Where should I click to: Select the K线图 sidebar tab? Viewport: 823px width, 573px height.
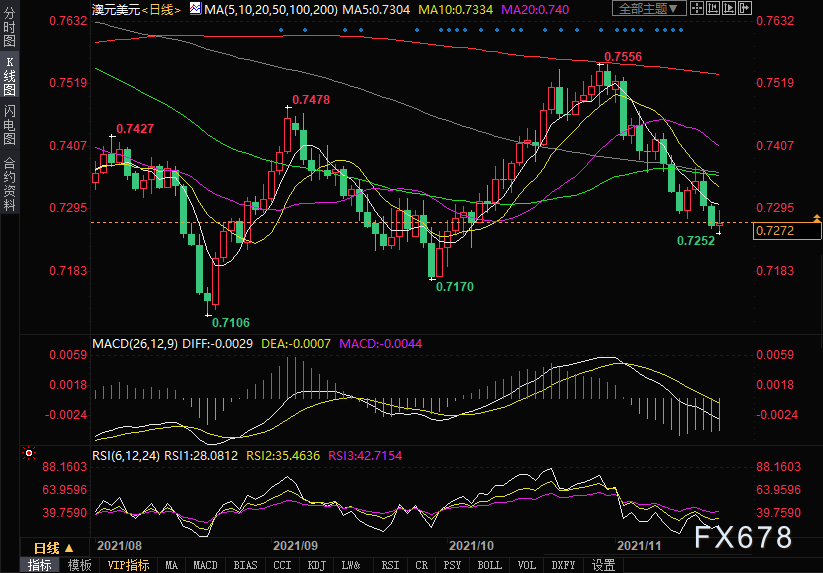9,76
